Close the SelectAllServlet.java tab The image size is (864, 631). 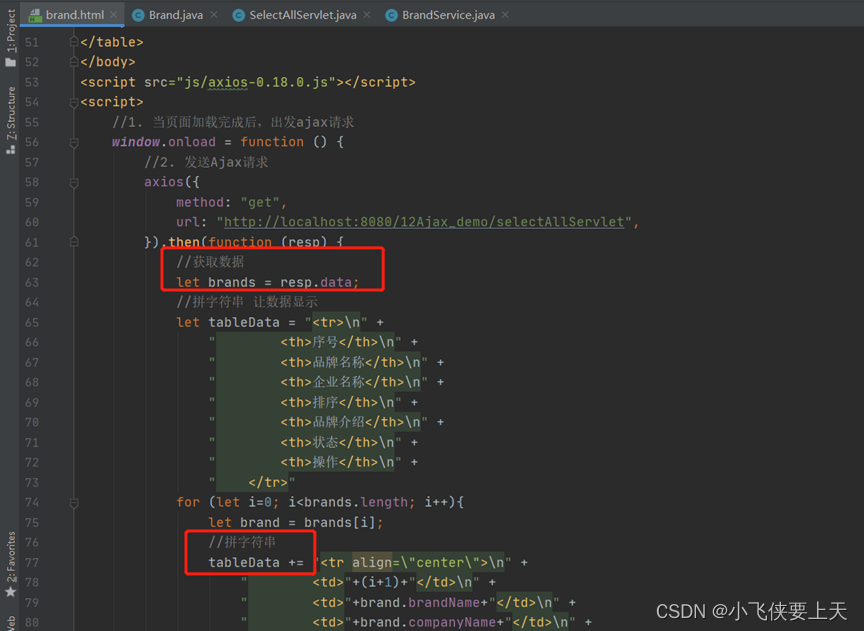pos(367,15)
